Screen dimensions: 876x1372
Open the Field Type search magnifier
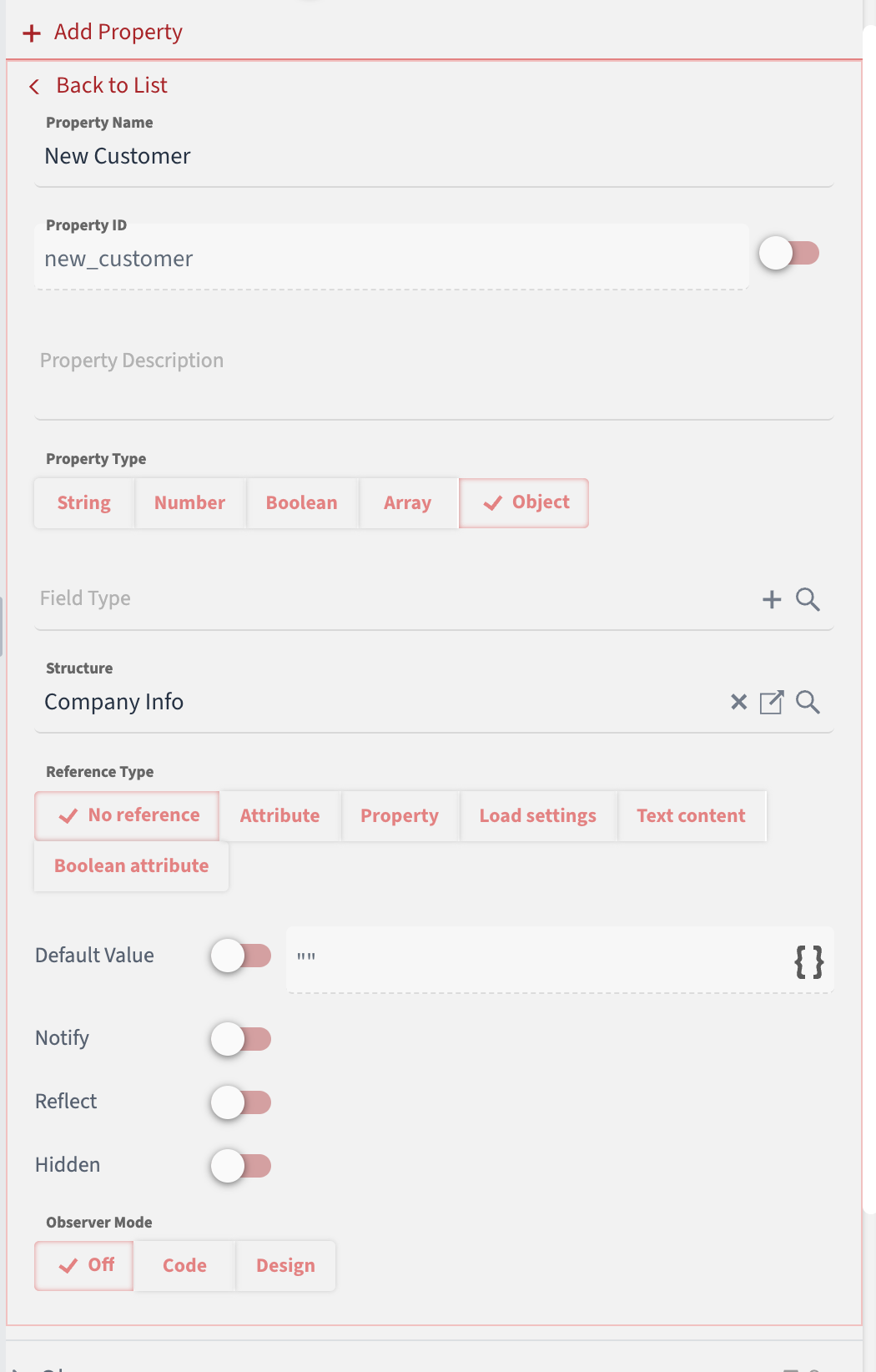tap(806, 599)
